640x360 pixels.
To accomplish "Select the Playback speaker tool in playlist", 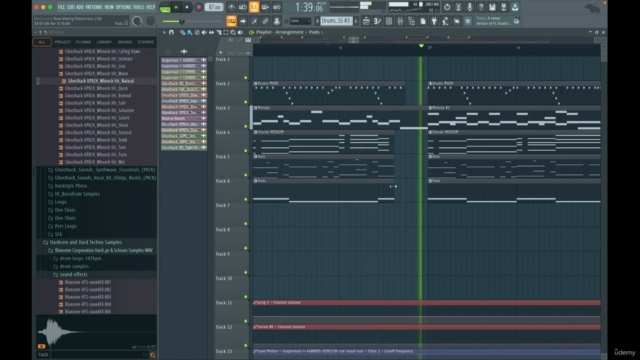I will (240, 32).
